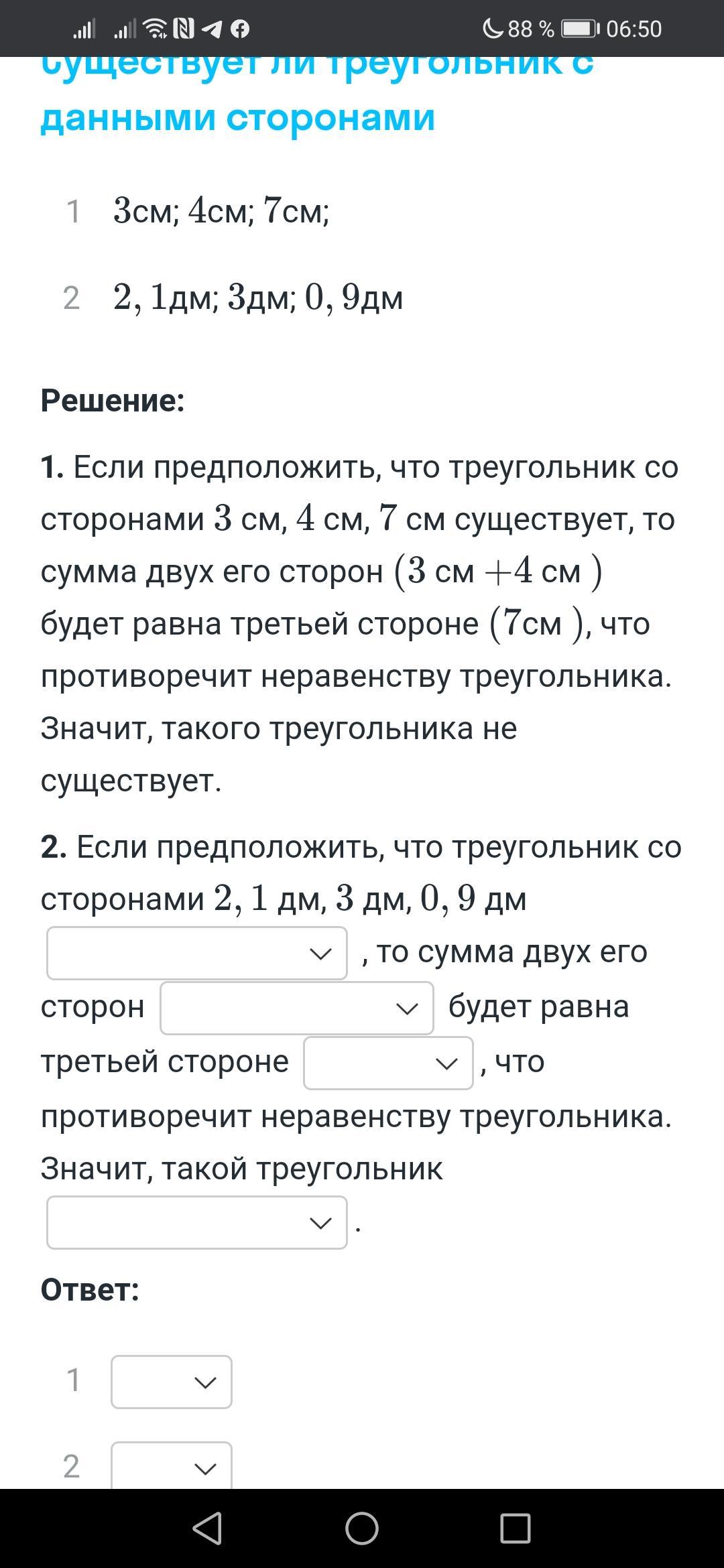Select answer dropdown number 2 under "Ответ"
724x1568 pixels.
pyautogui.click(x=172, y=1466)
